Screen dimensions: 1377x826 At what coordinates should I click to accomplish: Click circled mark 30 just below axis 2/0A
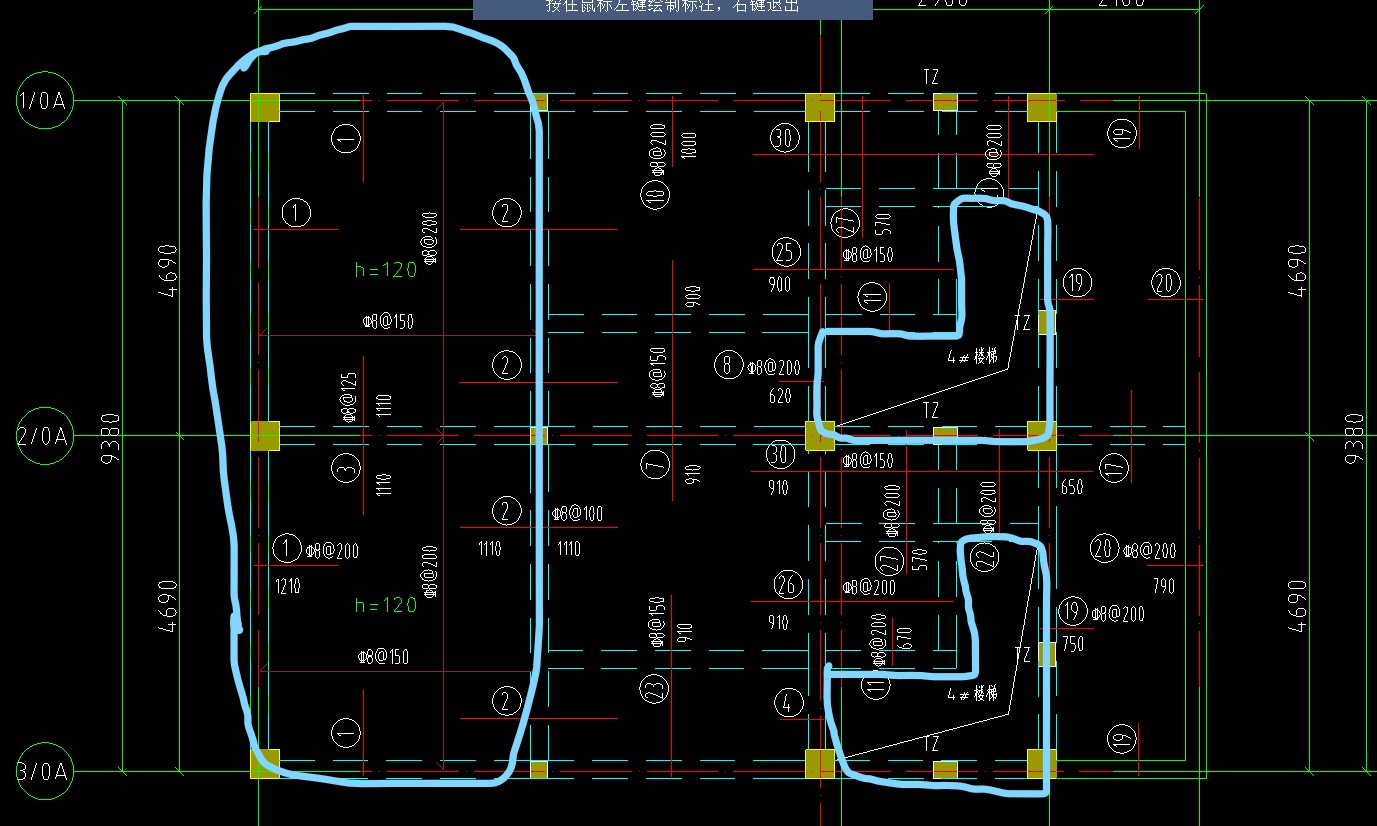[780, 455]
